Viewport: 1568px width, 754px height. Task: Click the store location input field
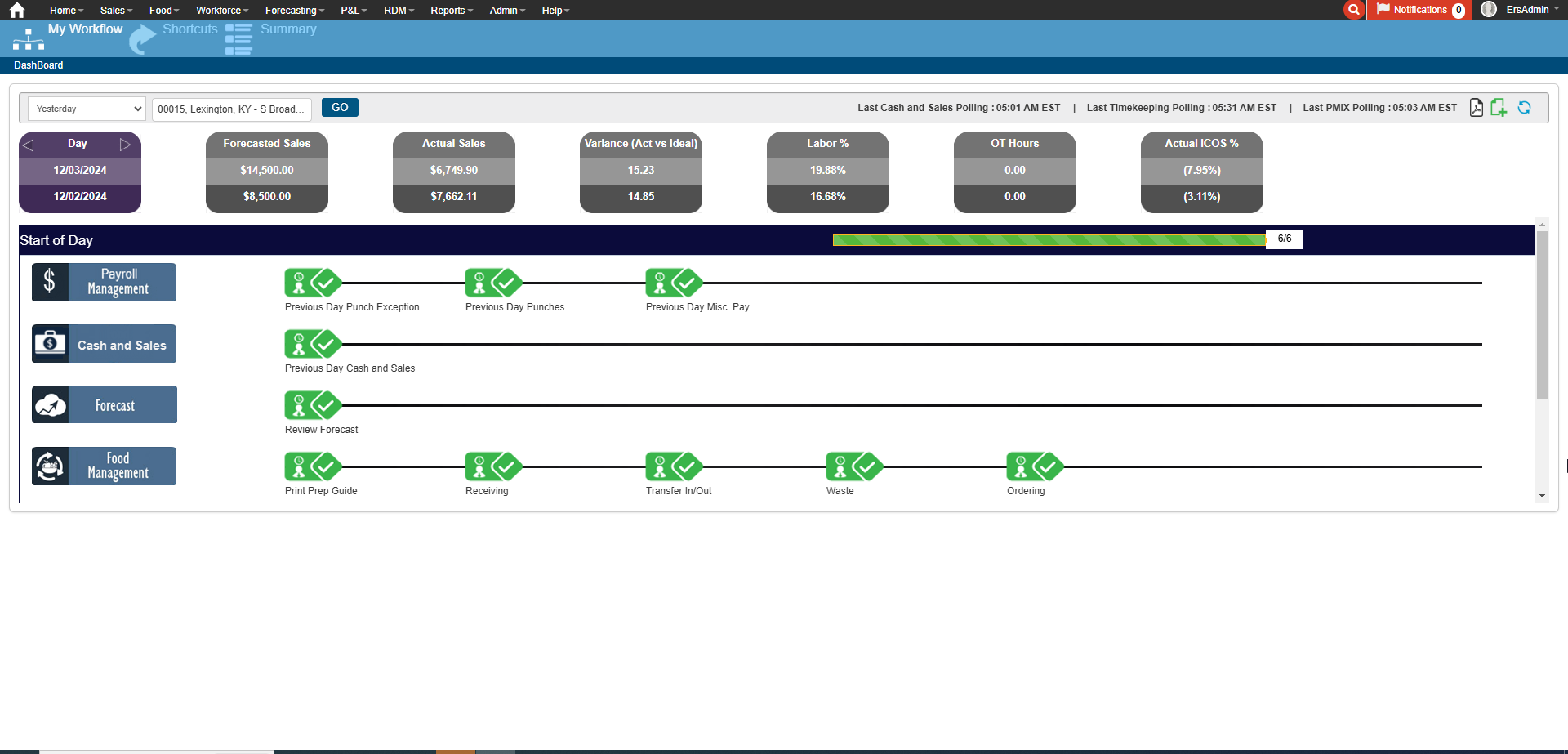pos(231,109)
